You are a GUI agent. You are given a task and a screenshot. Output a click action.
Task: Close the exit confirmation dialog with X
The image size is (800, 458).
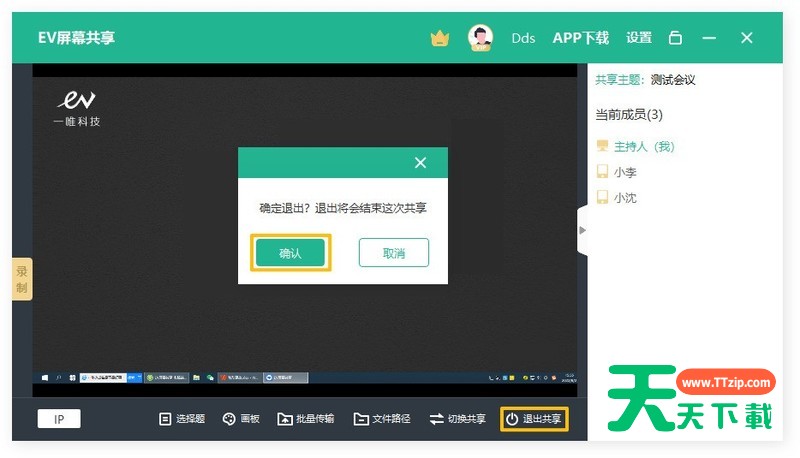pos(420,162)
